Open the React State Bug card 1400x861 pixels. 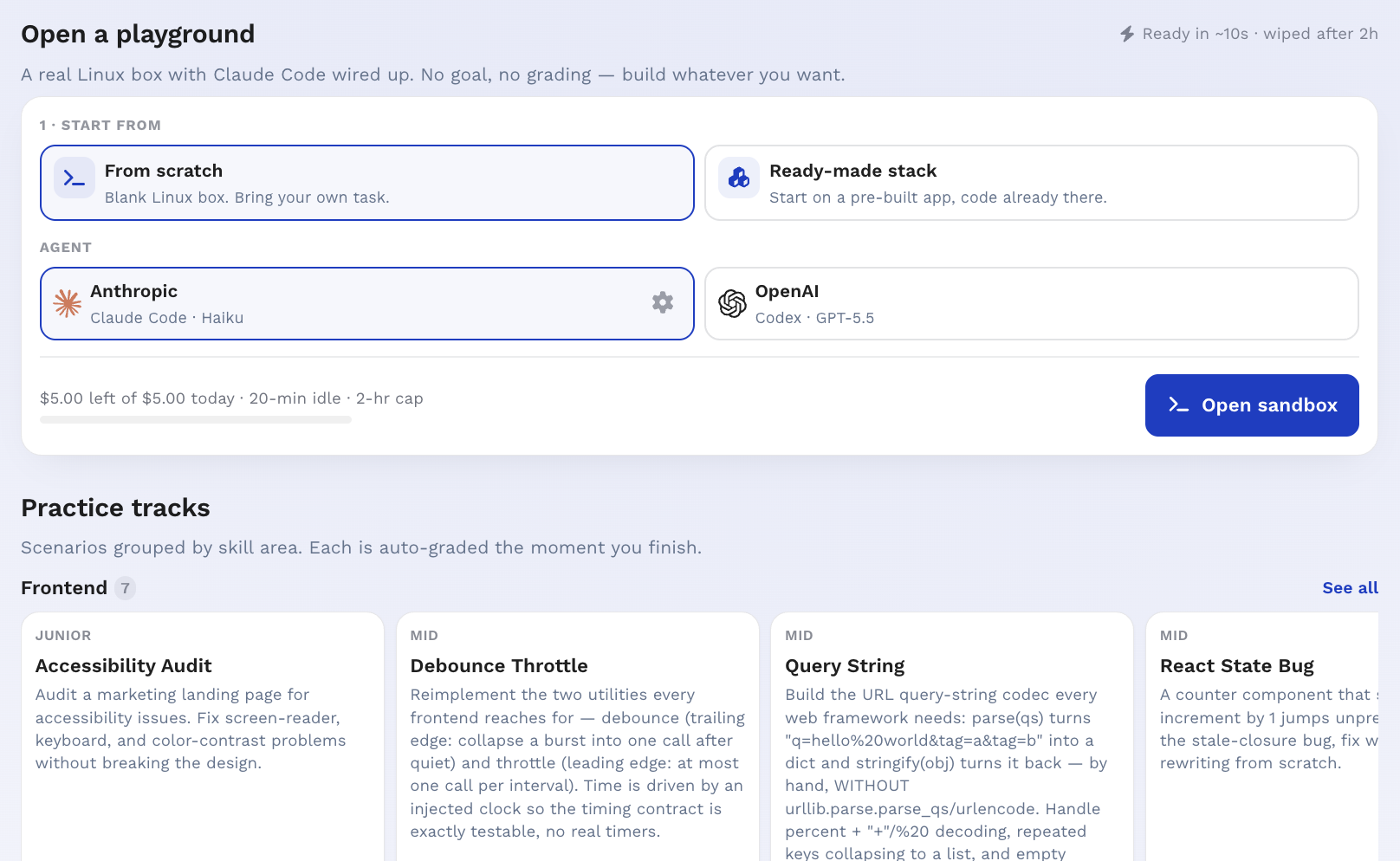point(1262,737)
